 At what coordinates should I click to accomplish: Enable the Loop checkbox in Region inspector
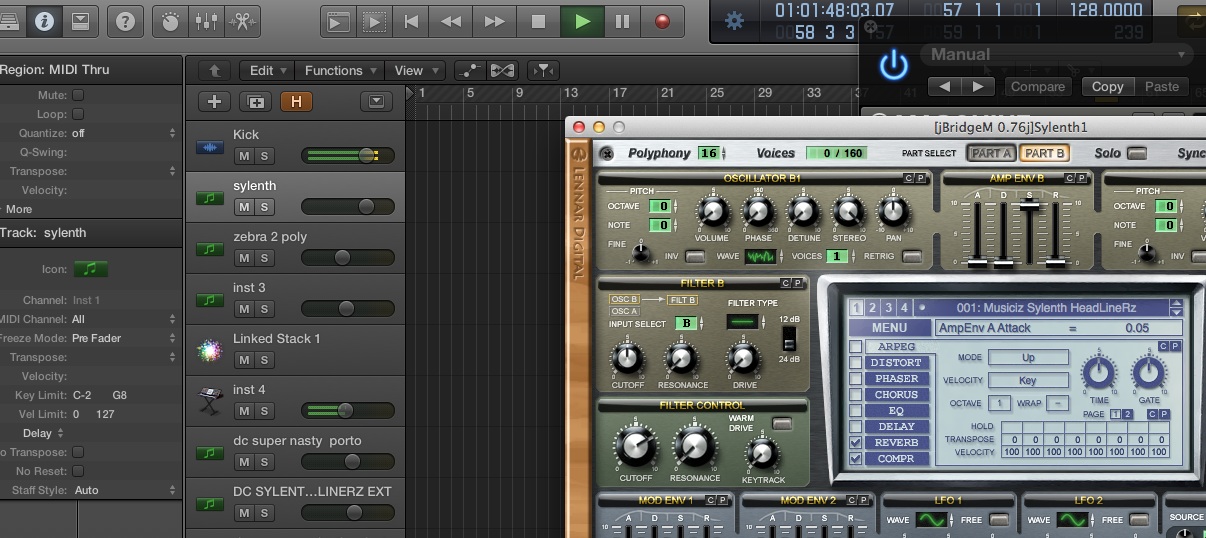pyautogui.click(x=78, y=114)
